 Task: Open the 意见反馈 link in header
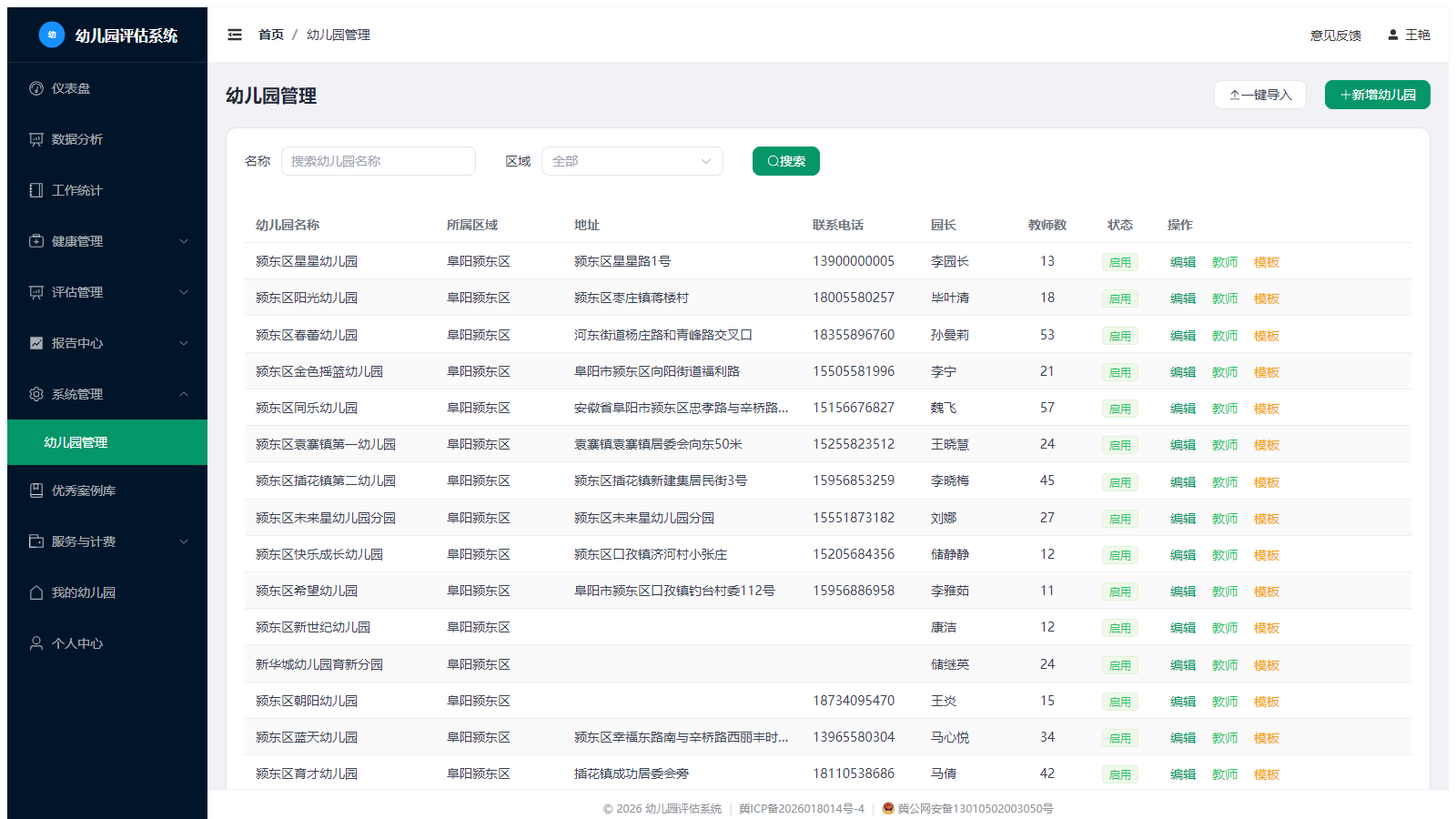pyautogui.click(x=1336, y=35)
